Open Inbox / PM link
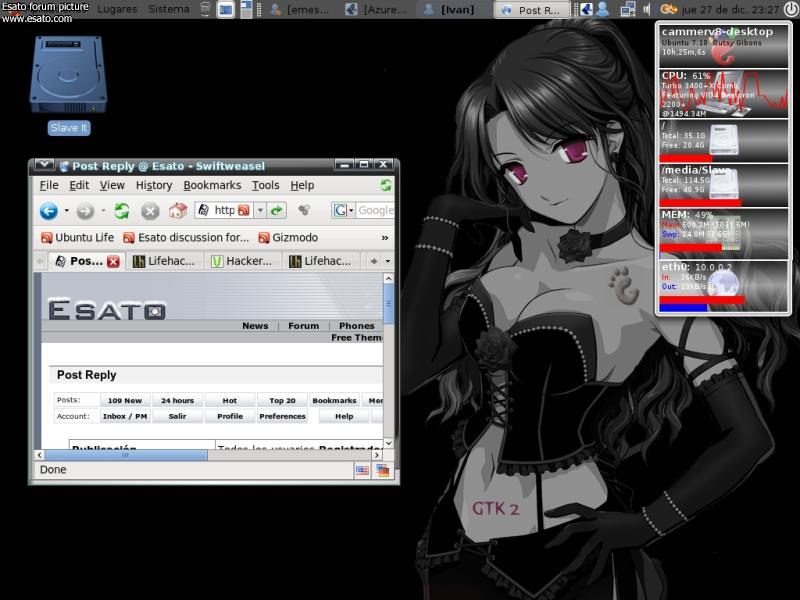The image size is (800, 600). click(125, 416)
